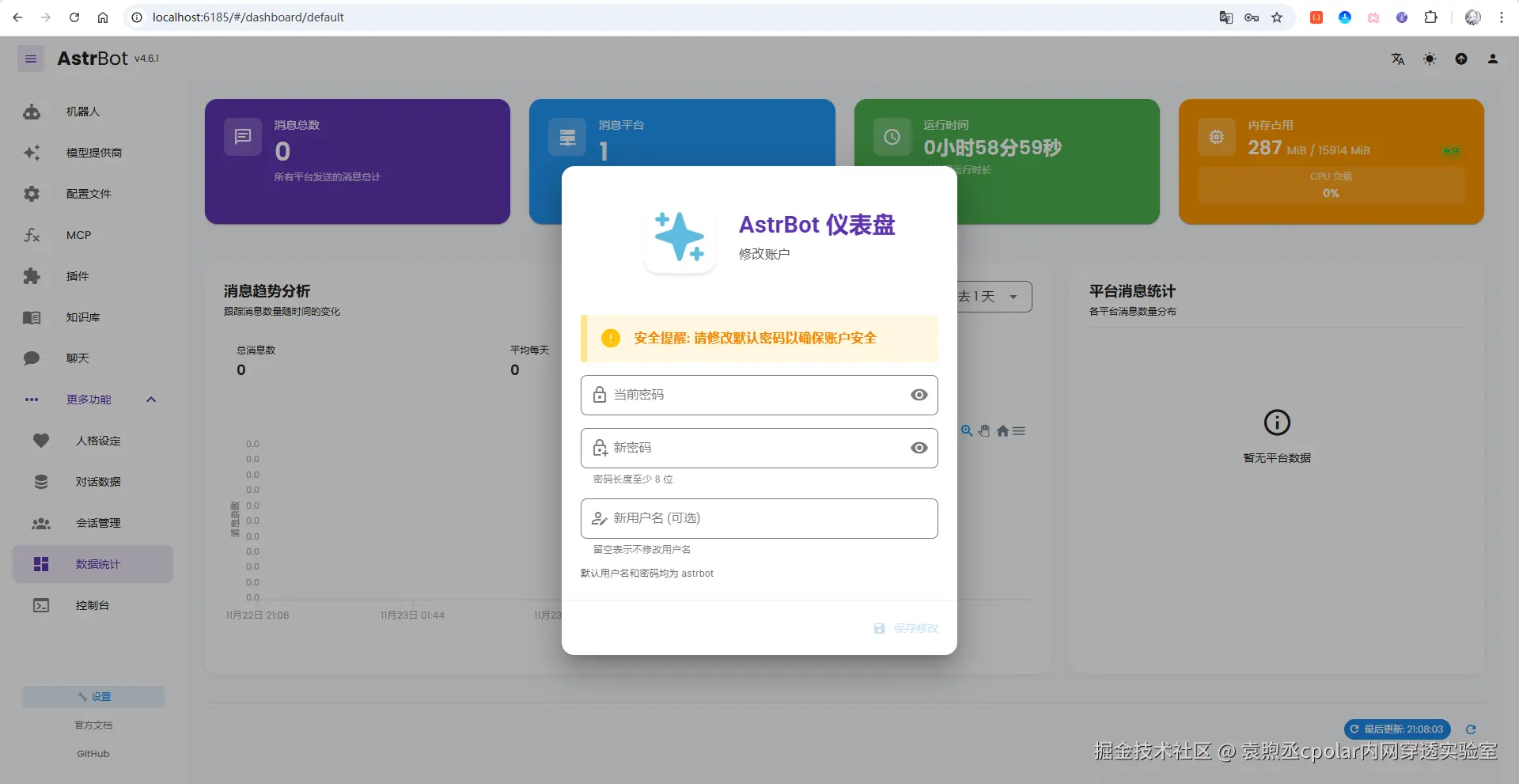Open the browser extensions puzzle icon
Image resolution: width=1519 pixels, height=784 pixels.
click(1430, 17)
